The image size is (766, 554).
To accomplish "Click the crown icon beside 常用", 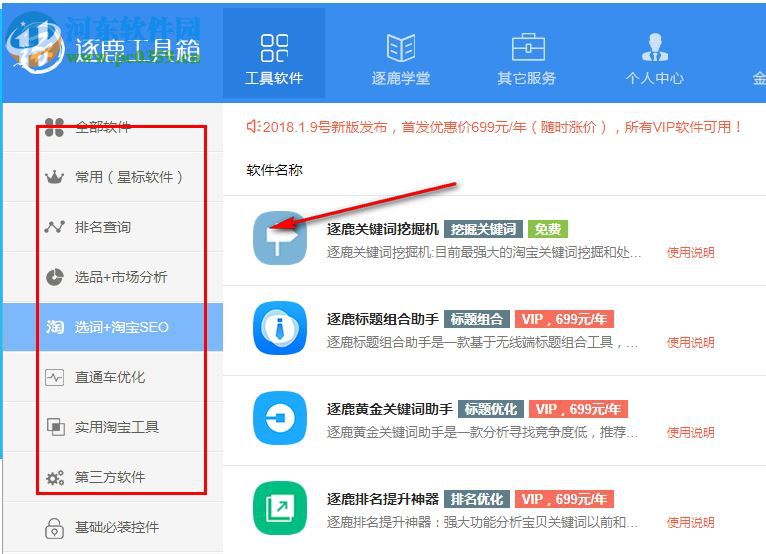I will (54, 177).
